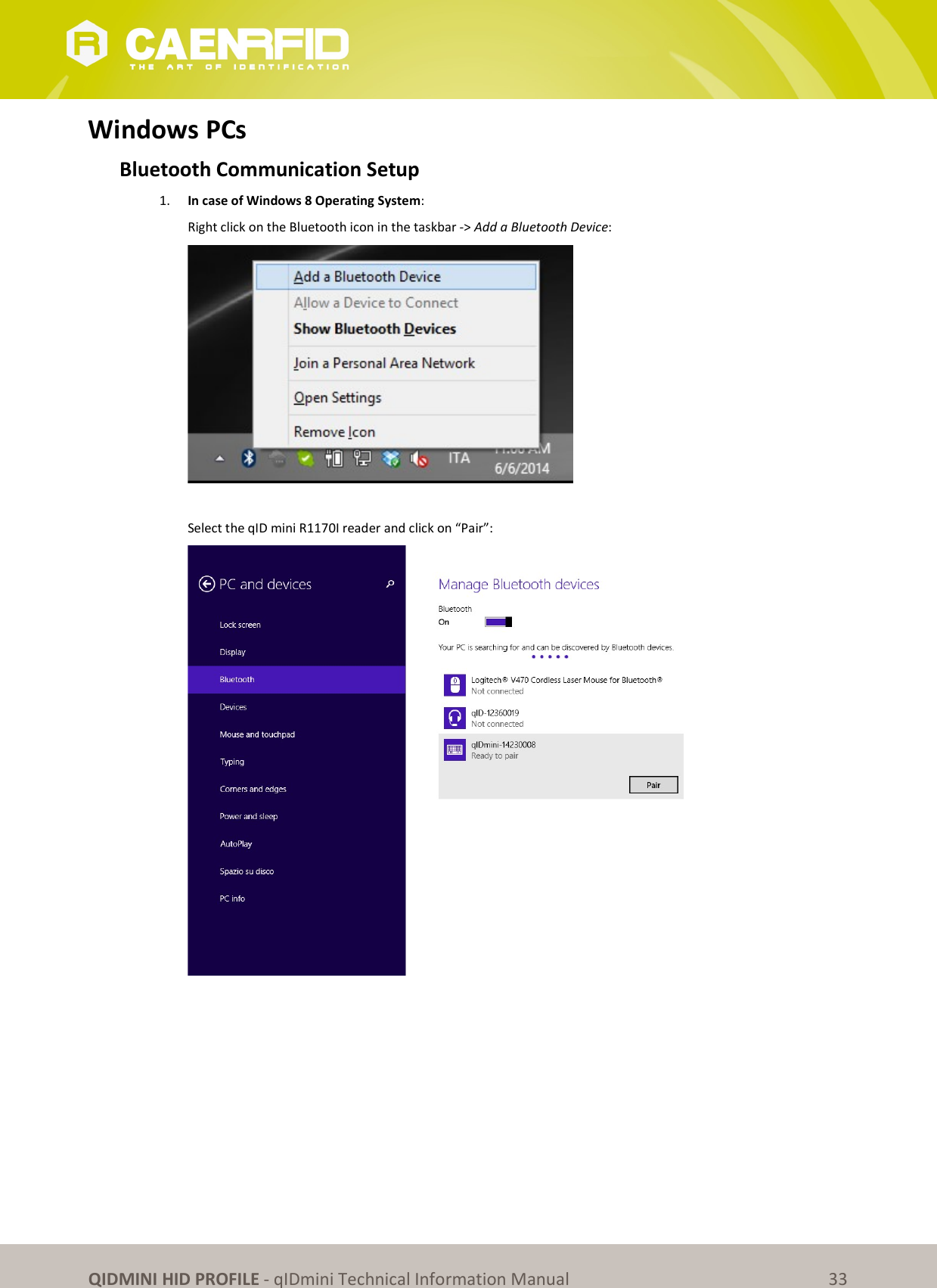
Task: Click the back arrow beside PC and devices
Action: pos(206,584)
